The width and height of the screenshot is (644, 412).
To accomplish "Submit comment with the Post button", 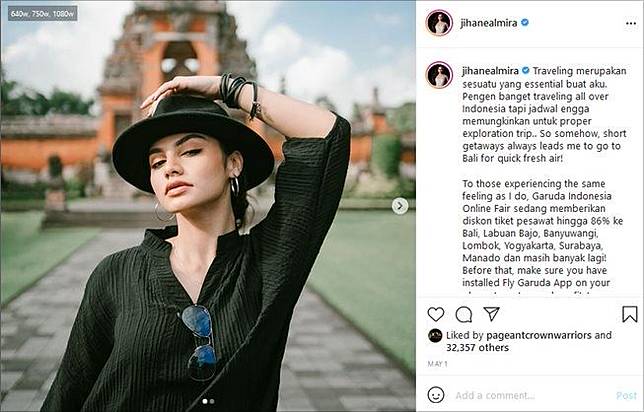I will tap(626, 396).
